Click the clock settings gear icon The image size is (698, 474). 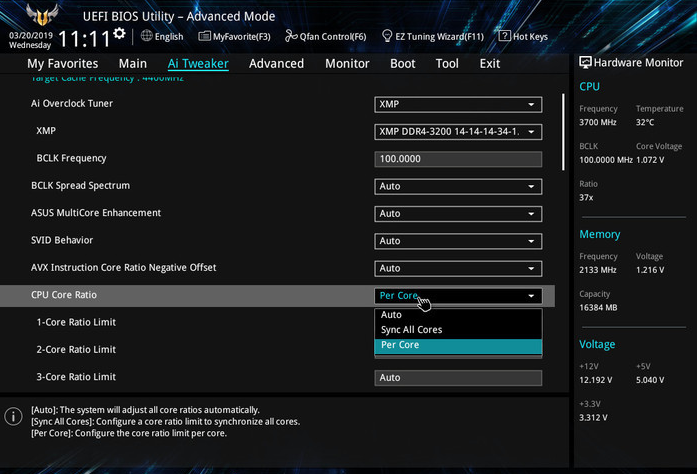119,34
